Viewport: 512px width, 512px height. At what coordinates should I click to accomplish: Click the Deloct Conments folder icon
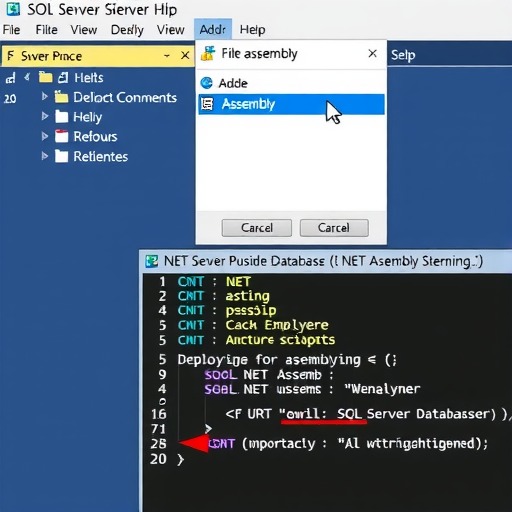[x=61, y=97]
